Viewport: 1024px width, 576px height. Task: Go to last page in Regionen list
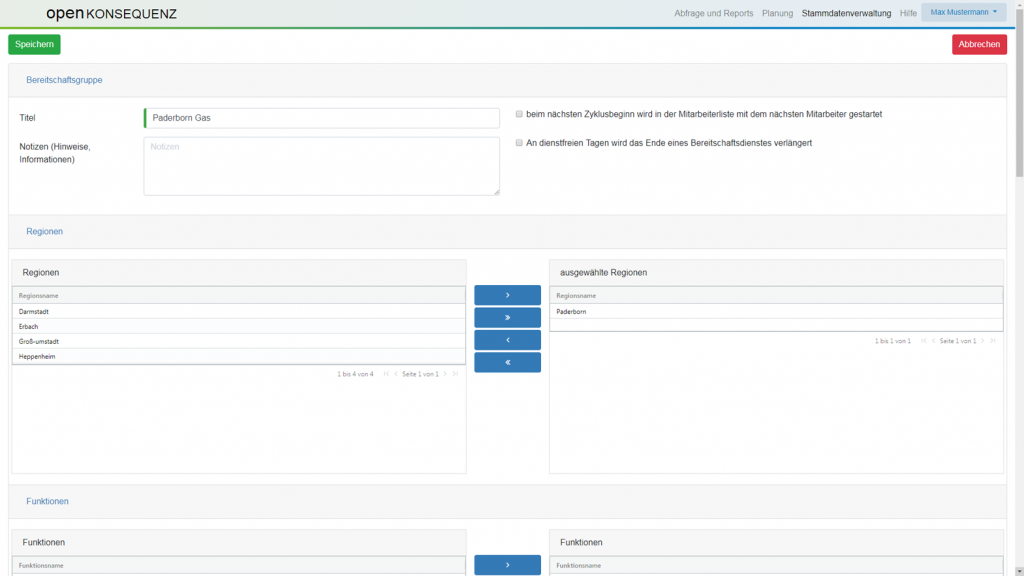coord(456,374)
